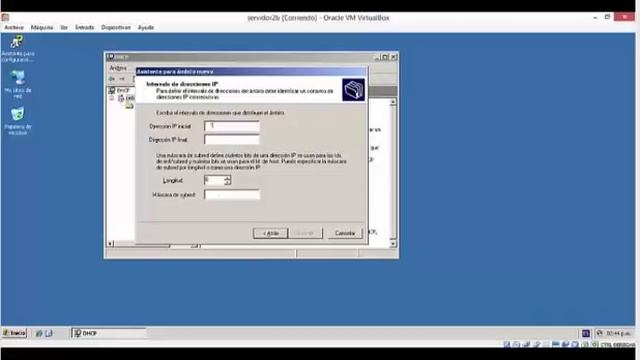Select the Mis sitios de red desktop icon
Viewport: 640px width, 360px height.
(18, 84)
